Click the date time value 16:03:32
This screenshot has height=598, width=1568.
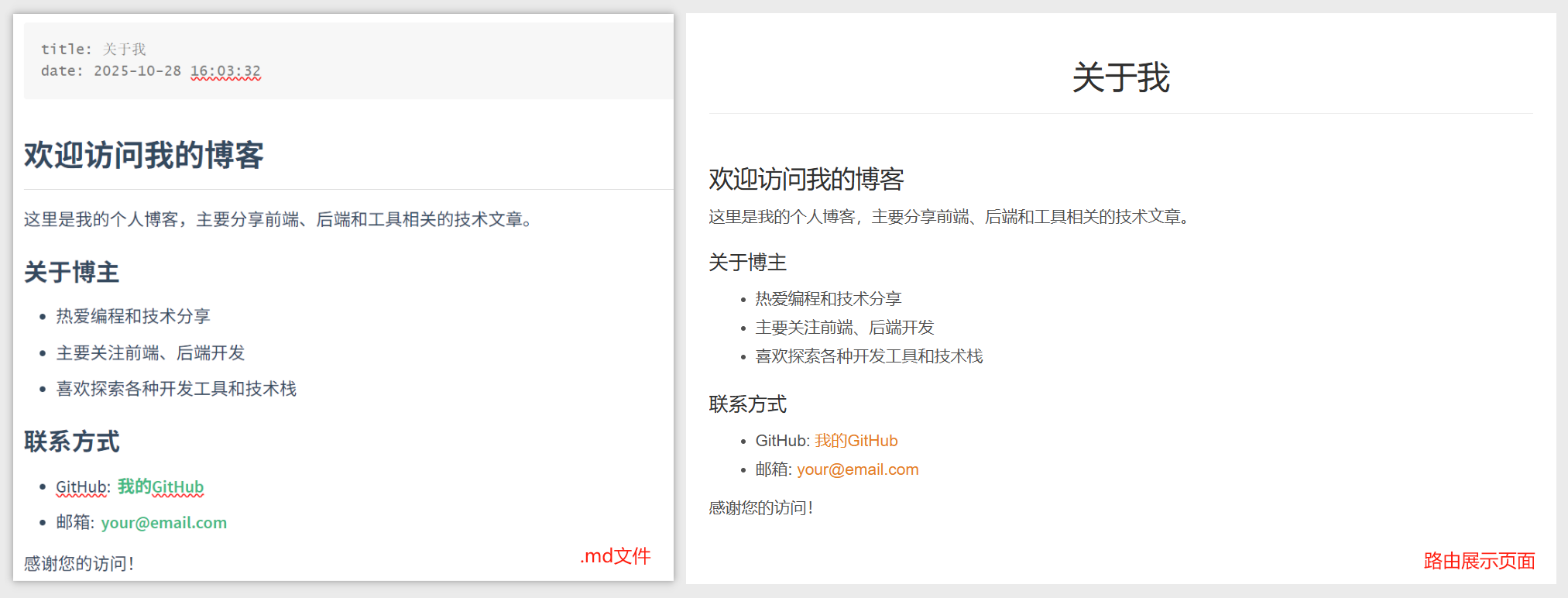(x=225, y=71)
